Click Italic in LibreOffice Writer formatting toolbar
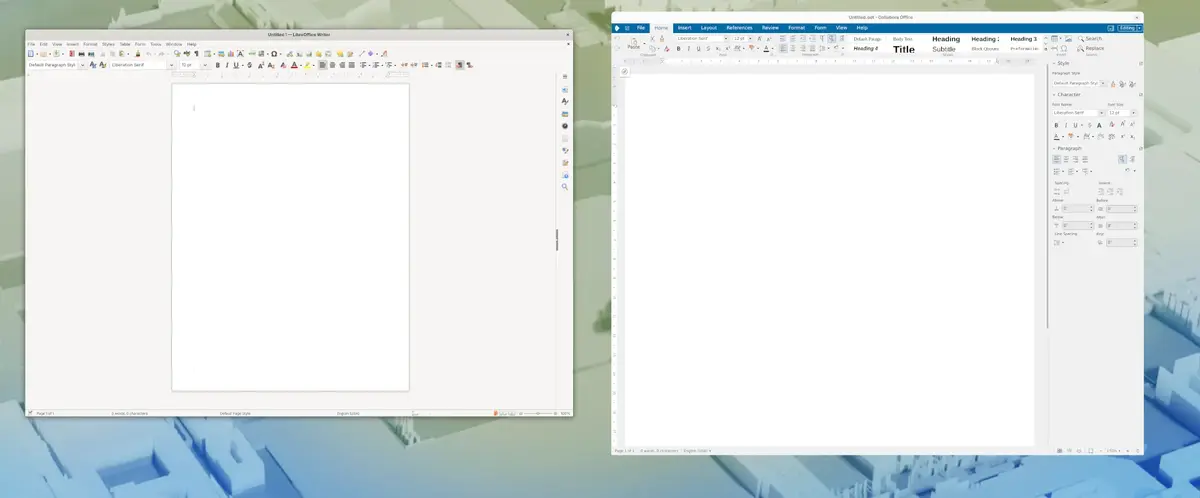This screenshot has width=1200, height=498. point(227,65)
